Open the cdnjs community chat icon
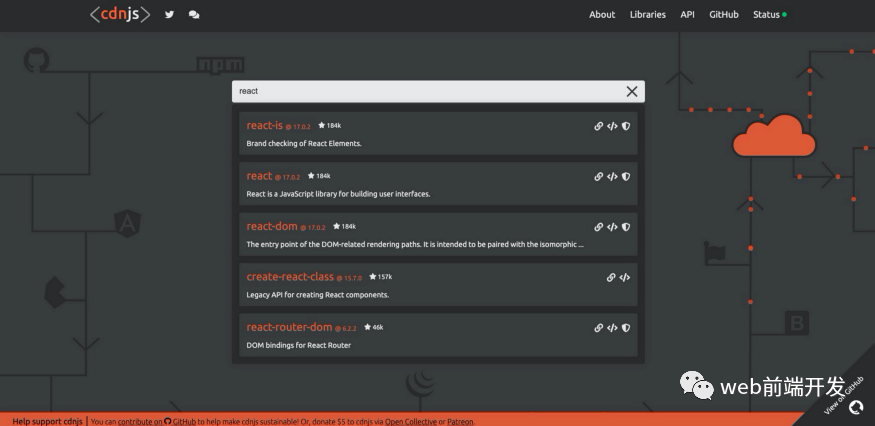 click(194, 15)
